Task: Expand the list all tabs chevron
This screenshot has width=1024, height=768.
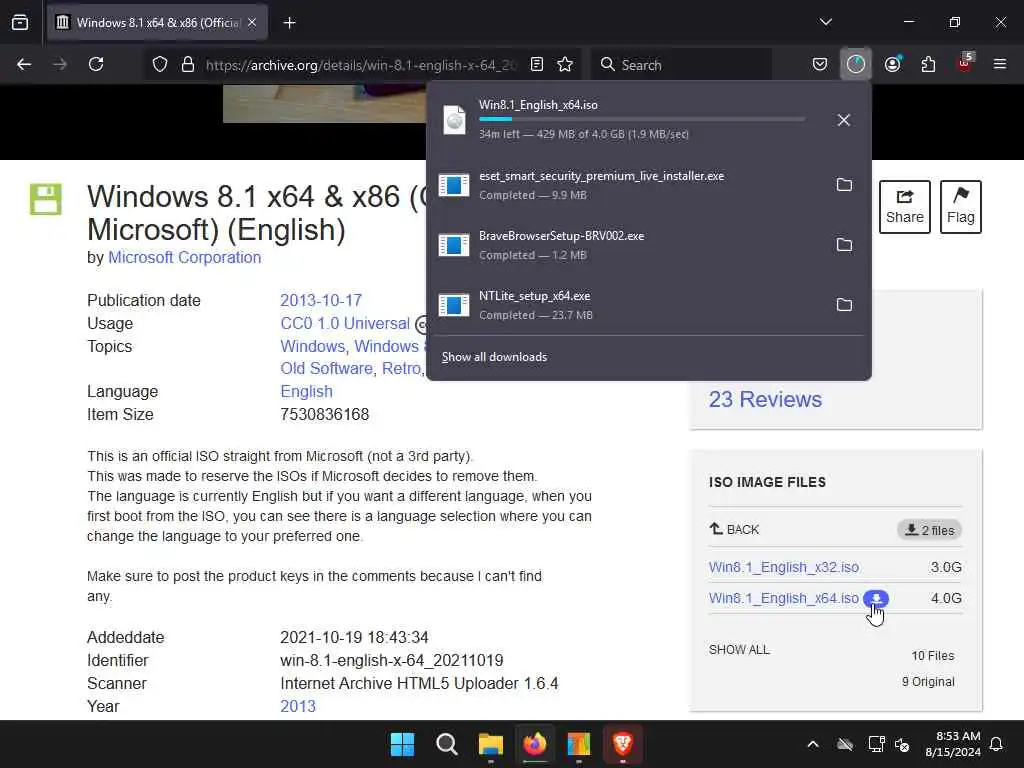Action: coord(825,22)
